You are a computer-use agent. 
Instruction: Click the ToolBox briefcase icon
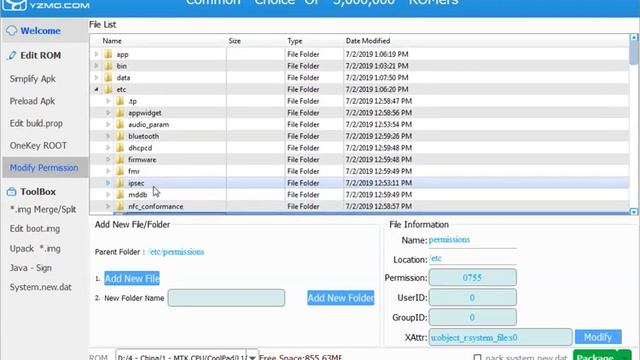(11, 191)
